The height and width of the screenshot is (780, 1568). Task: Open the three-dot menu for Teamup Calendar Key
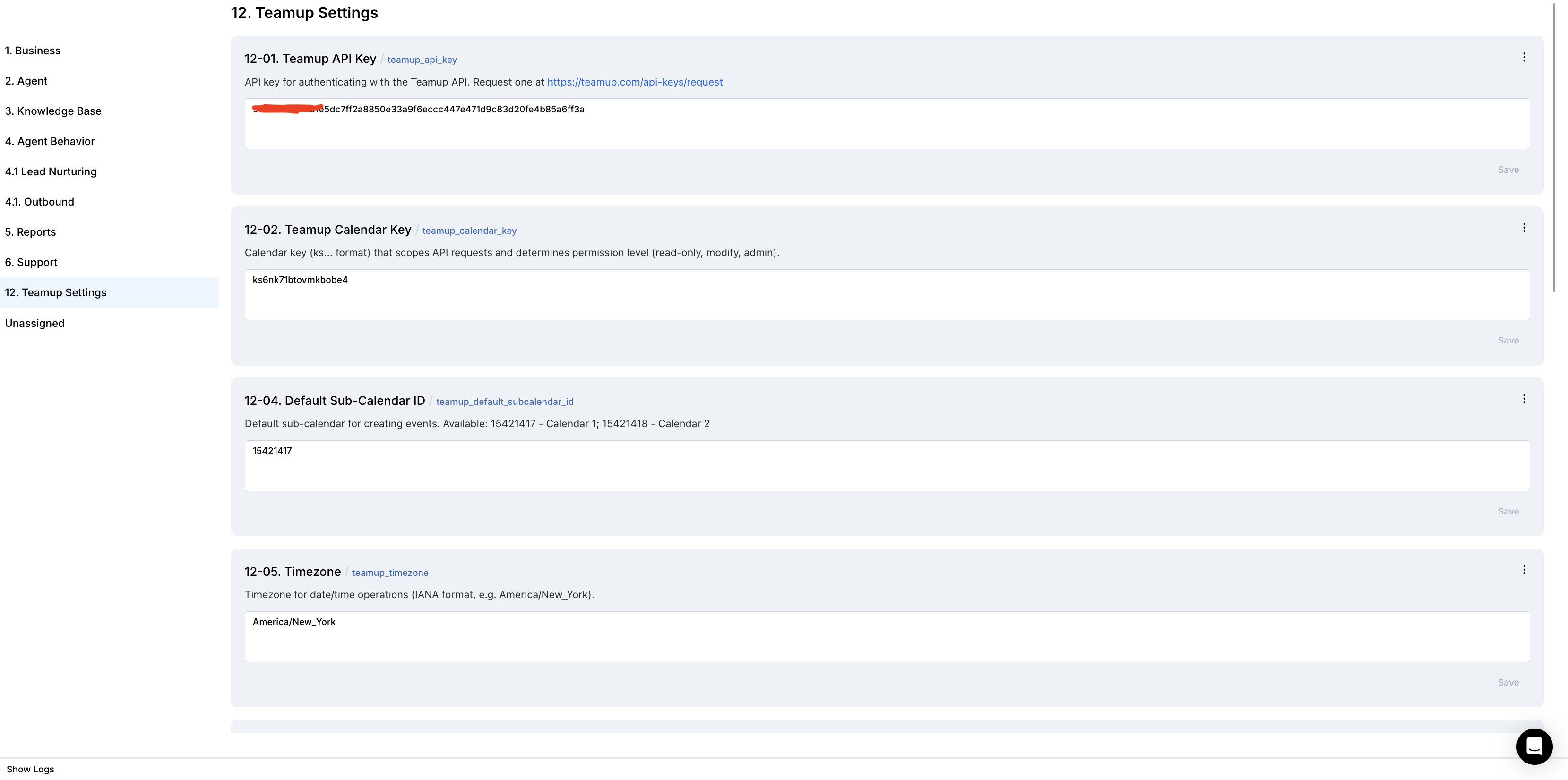[x=1524, y=228]
